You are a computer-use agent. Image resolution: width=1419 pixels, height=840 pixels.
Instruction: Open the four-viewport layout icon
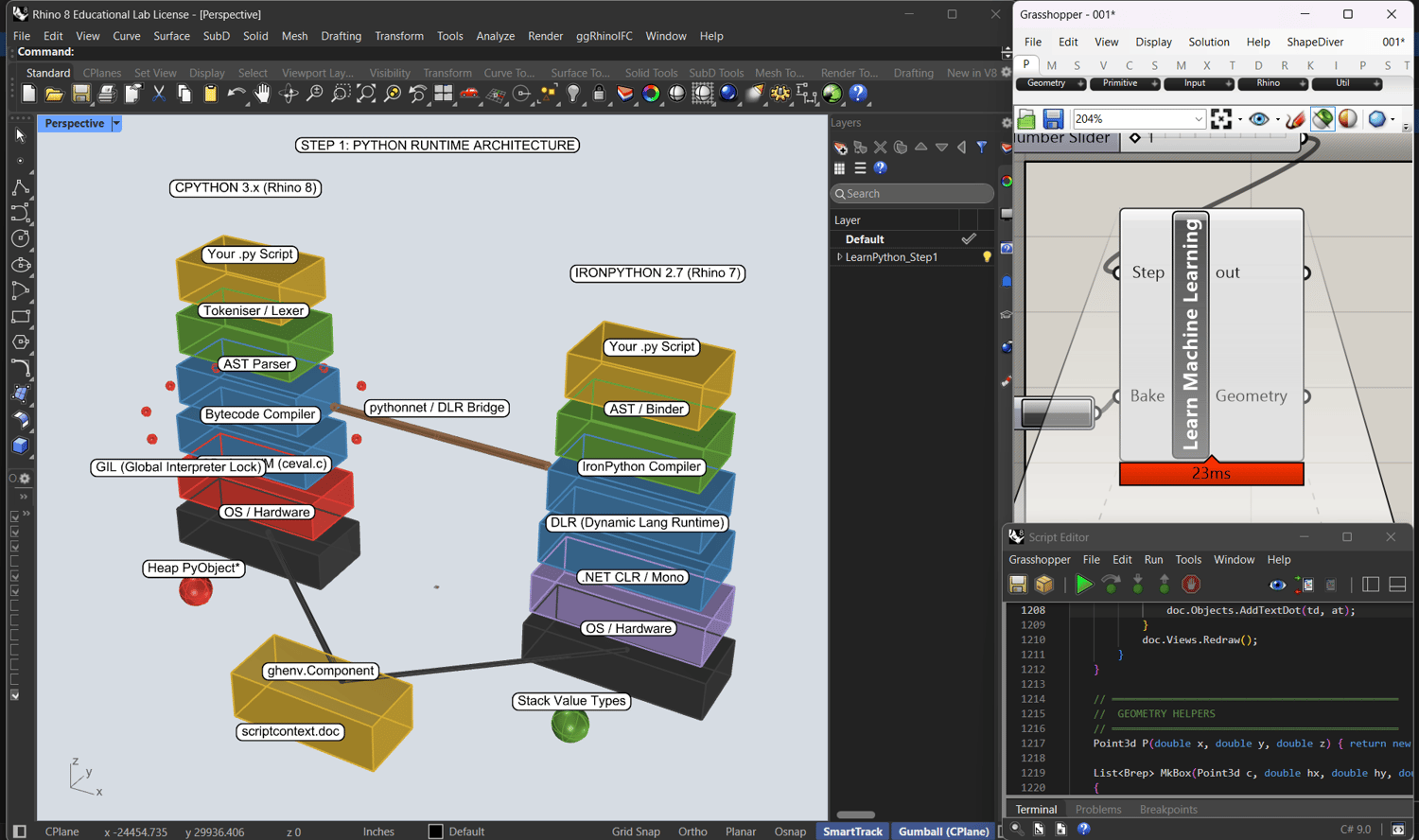(444, 94)
